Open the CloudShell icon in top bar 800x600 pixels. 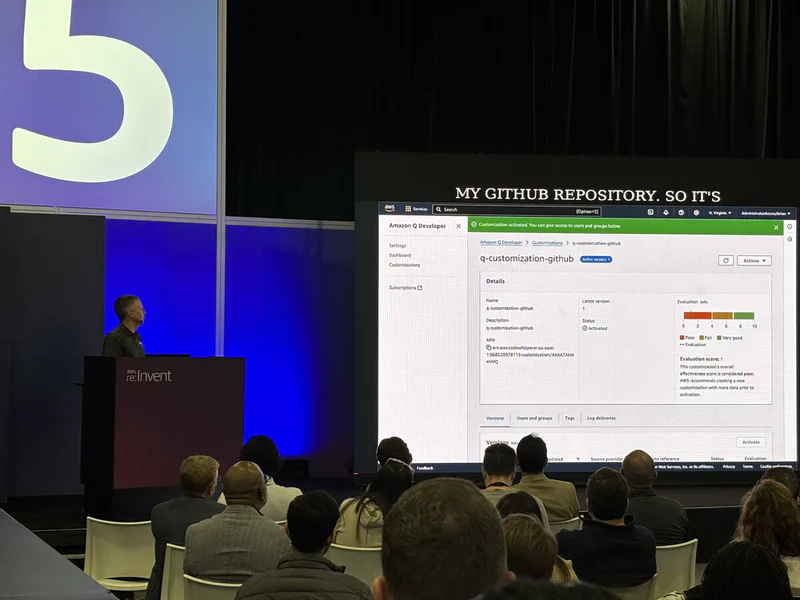tap(650, 212)
